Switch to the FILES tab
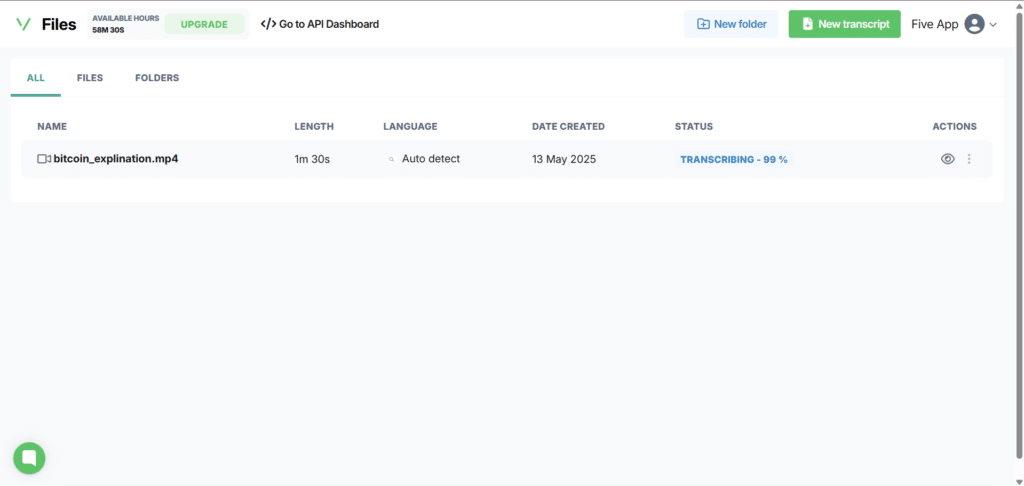Viewport: 1024px width, 486px height. (x=90, y=78)
